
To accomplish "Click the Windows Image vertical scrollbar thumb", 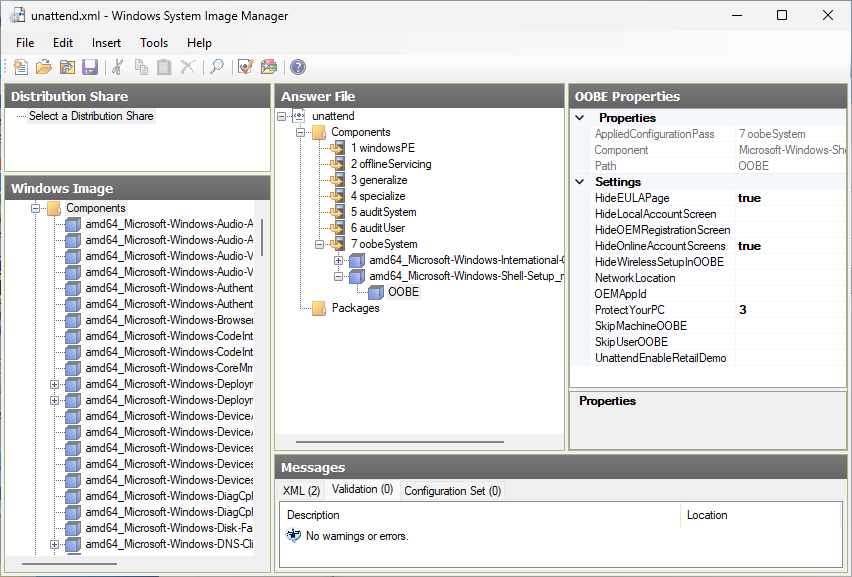I will tap(262, 237).
